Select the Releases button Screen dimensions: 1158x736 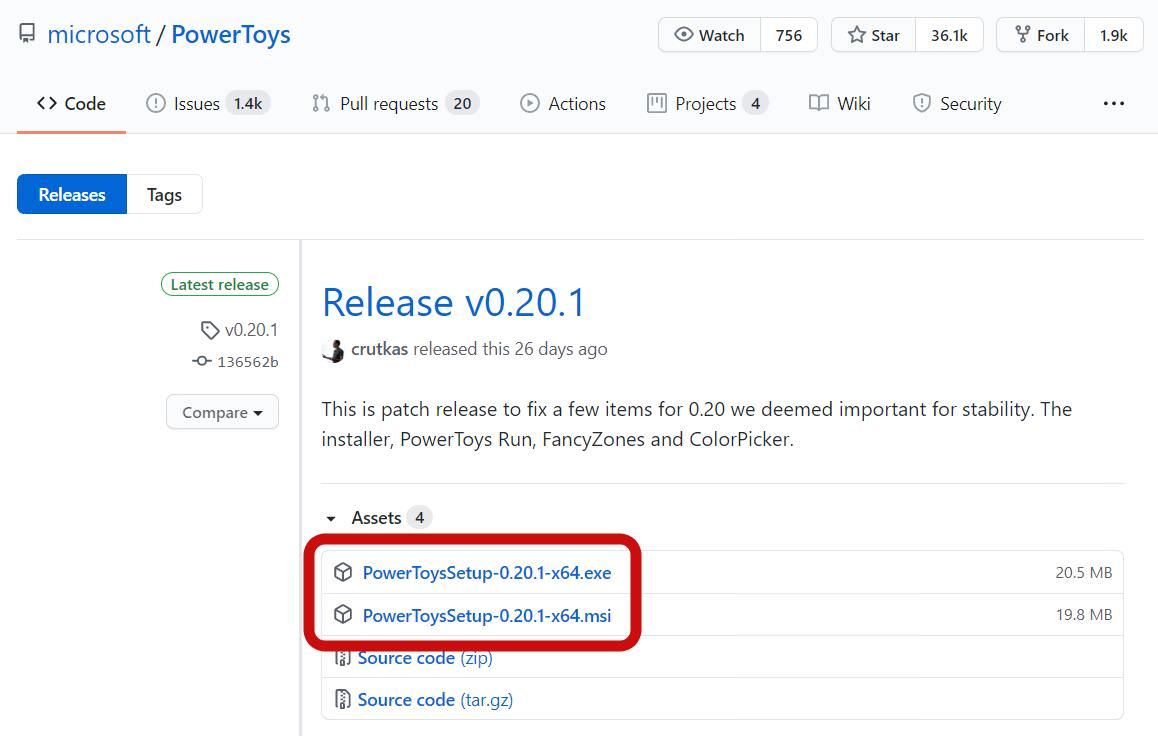(72, 194)
